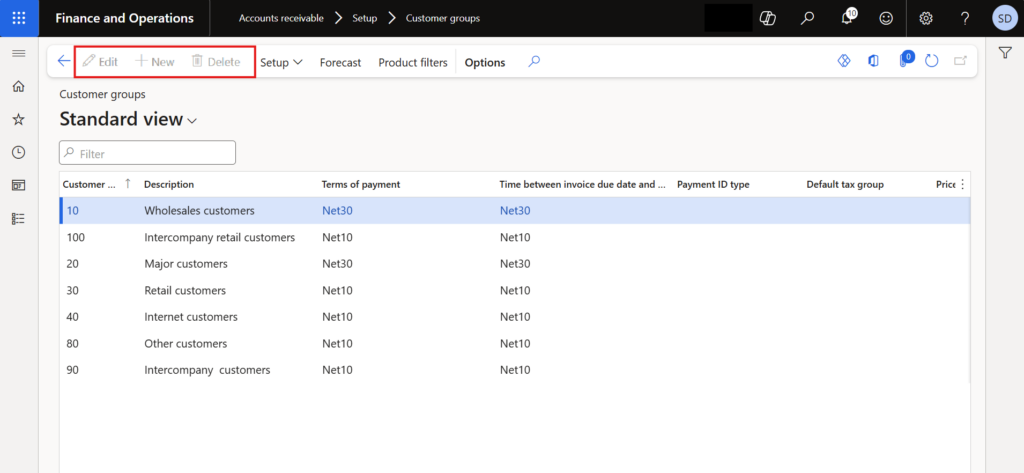Image resolution: width=1024 pixels, height=473 pixels.
Task: Open the Forecast menu item
Action: click(340, 62)
